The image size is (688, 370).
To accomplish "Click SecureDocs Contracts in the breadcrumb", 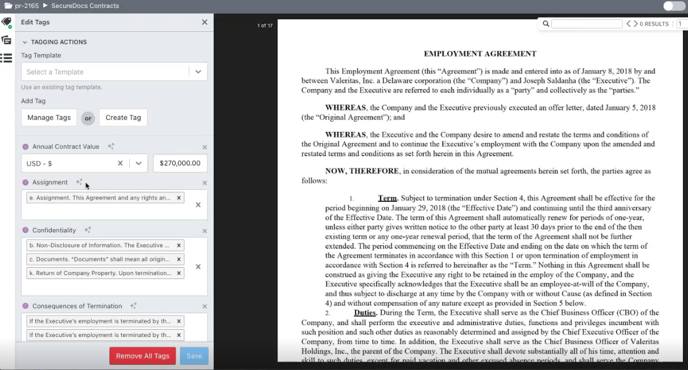I will pos(85,6).
